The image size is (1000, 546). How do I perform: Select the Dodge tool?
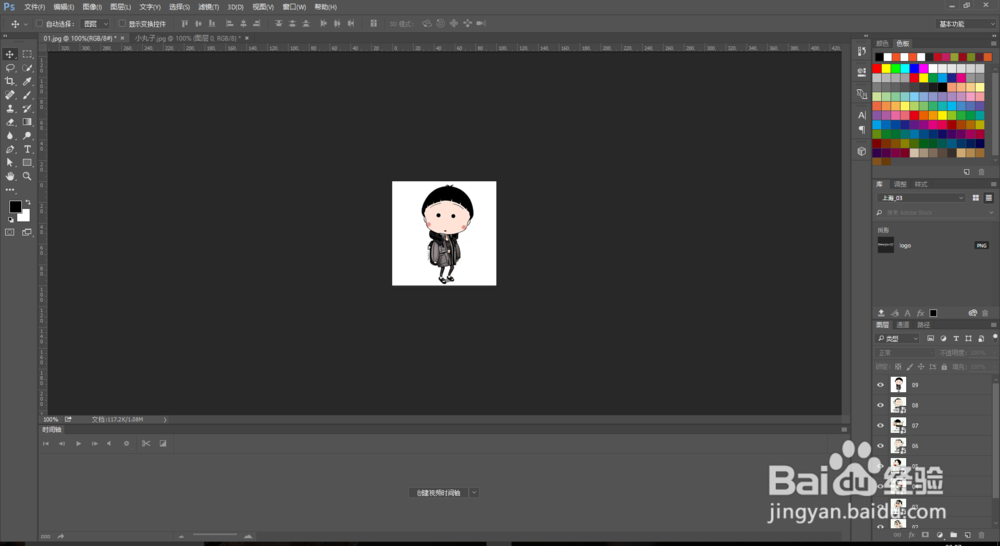click(x=27, y=136)
